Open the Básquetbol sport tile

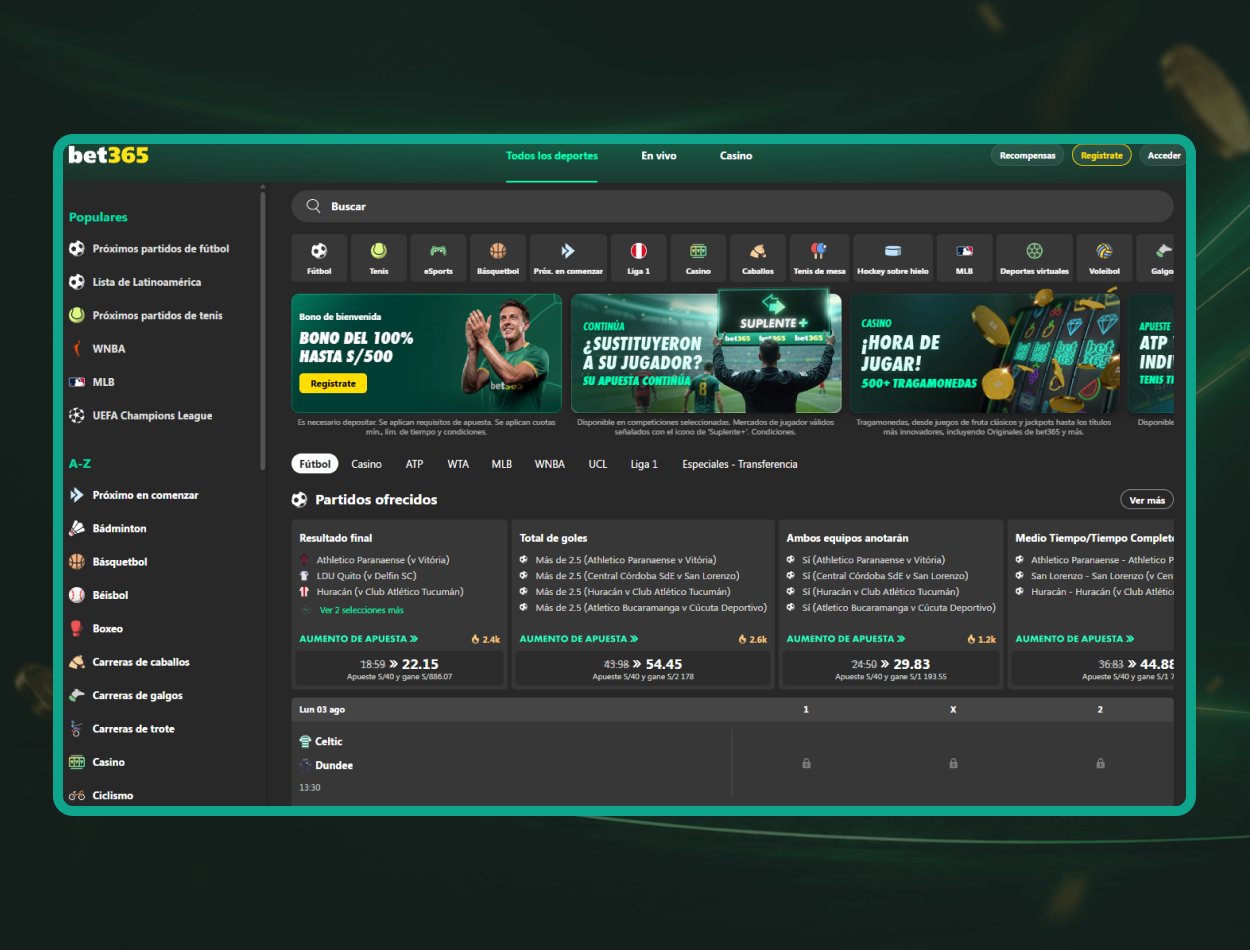[x=498, y=258]
